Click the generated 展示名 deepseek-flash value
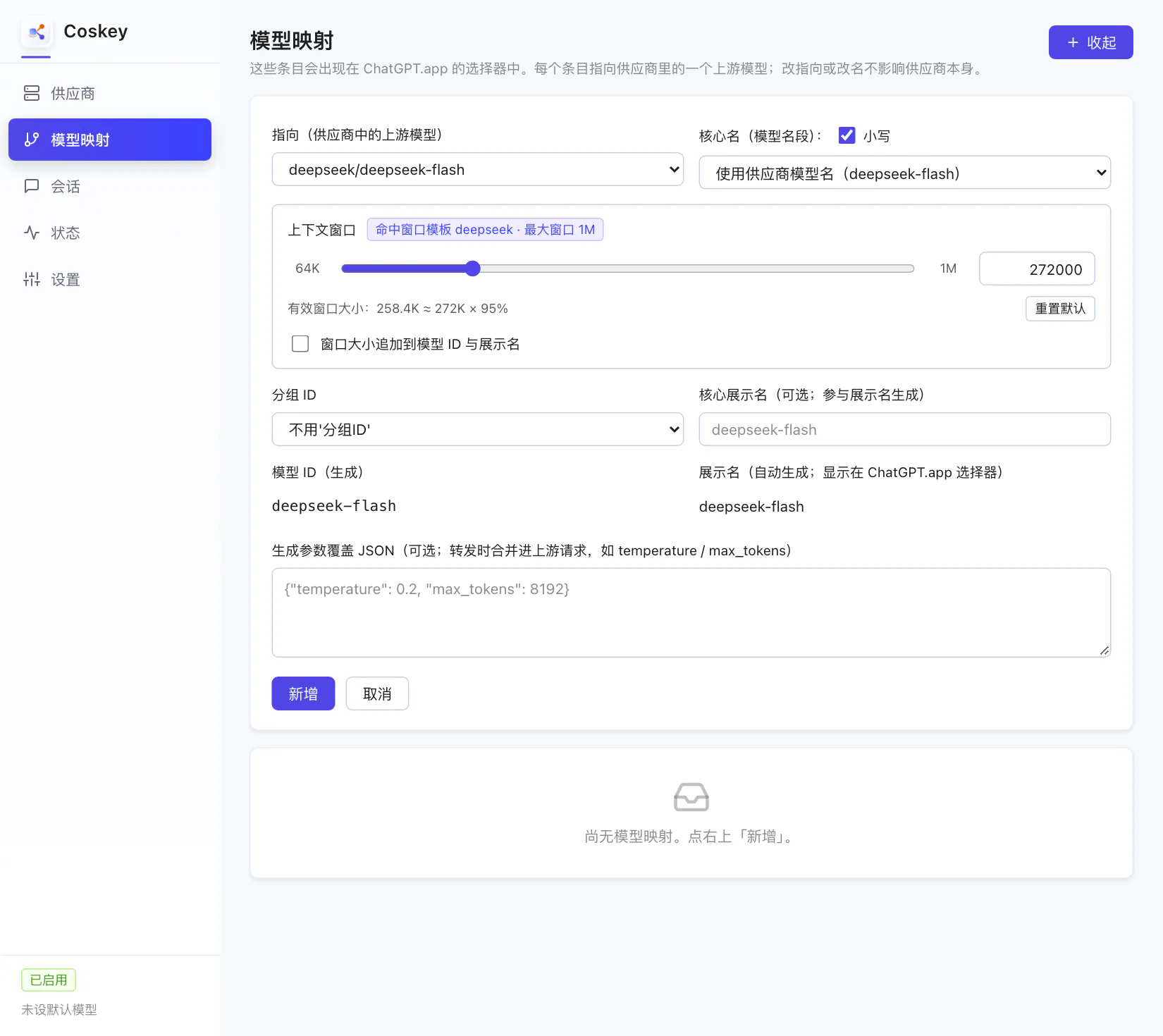The width and height of the screenshot is (1163, 1036). coord(751,507)
